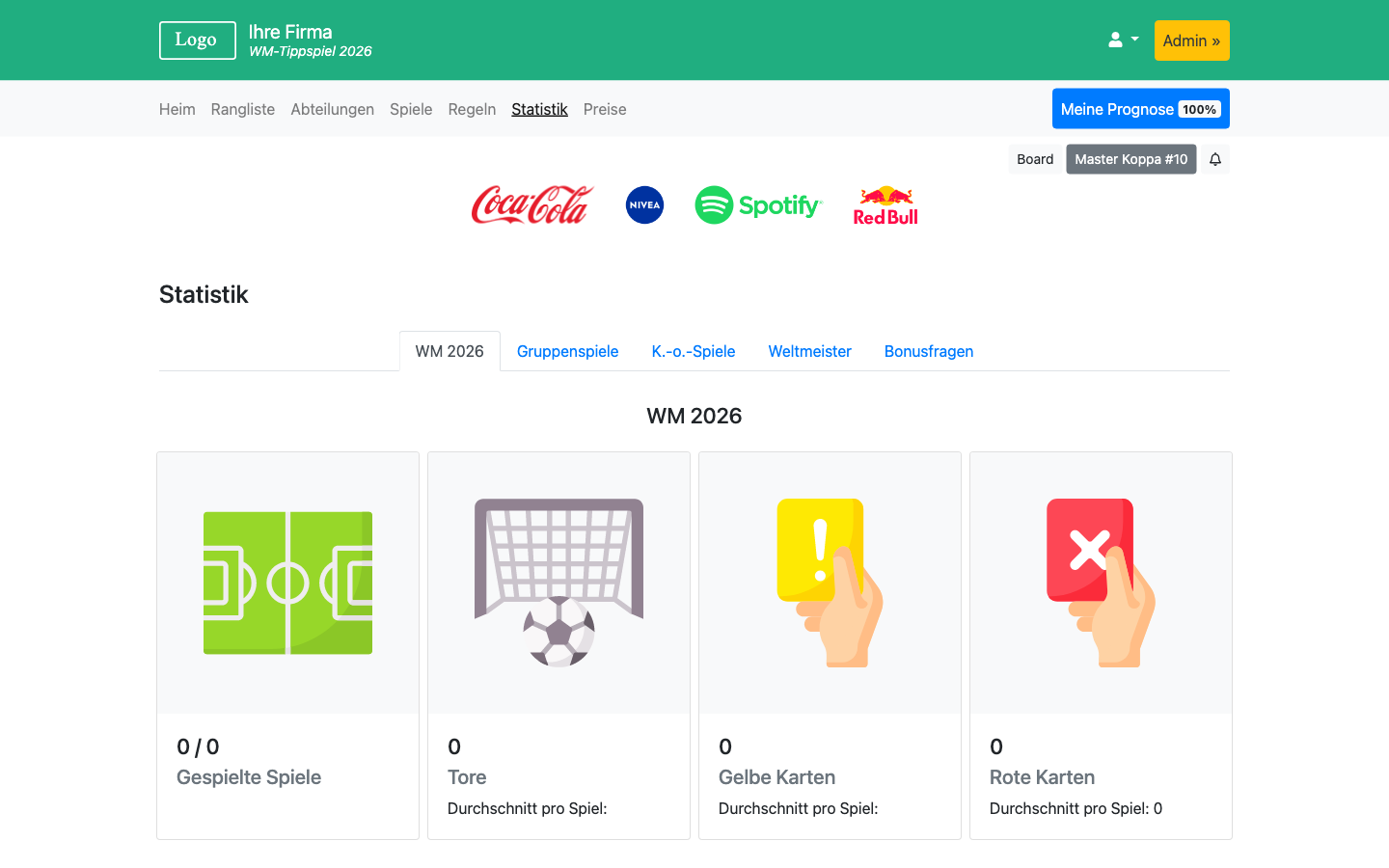Image resolution: width=1389 pixels, height=868 pixels.
Task: Open notifications via the bell icon
Action: click(1214, 159)
